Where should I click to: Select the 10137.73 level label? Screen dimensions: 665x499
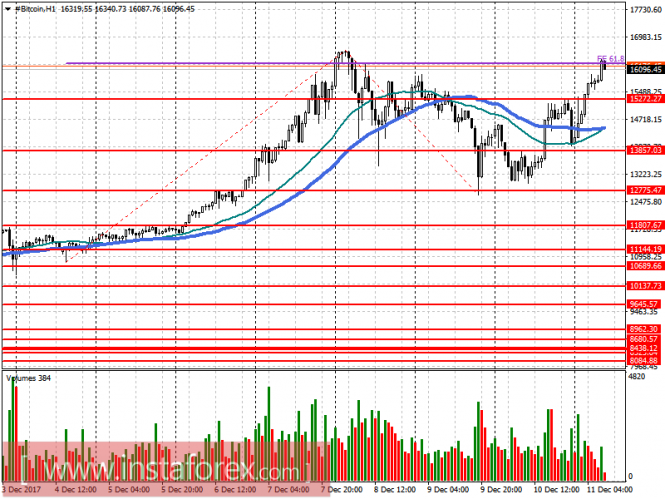(x=643, y=285)
